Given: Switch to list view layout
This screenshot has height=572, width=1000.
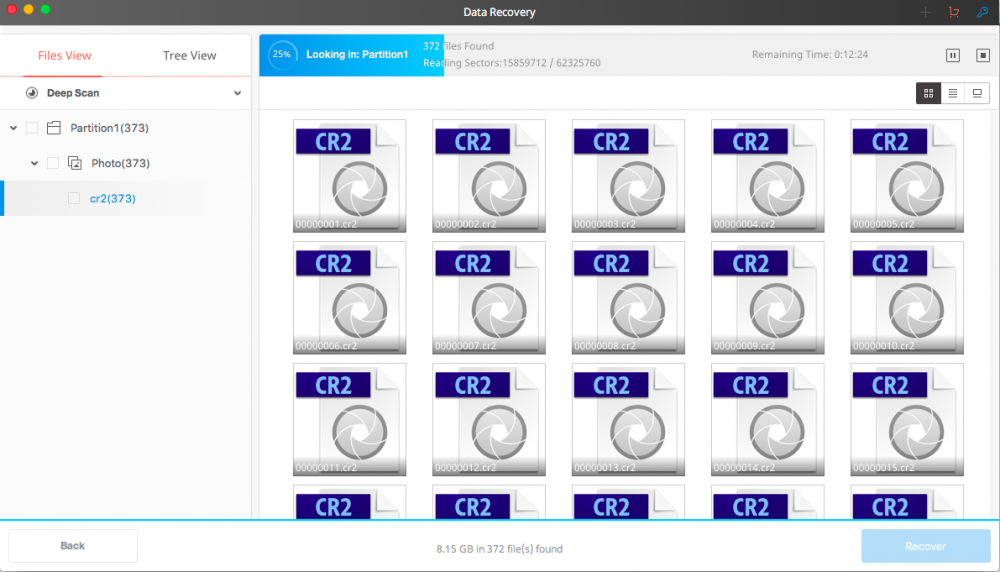Looking at the screenshot, I should click(x=953, y=93).
